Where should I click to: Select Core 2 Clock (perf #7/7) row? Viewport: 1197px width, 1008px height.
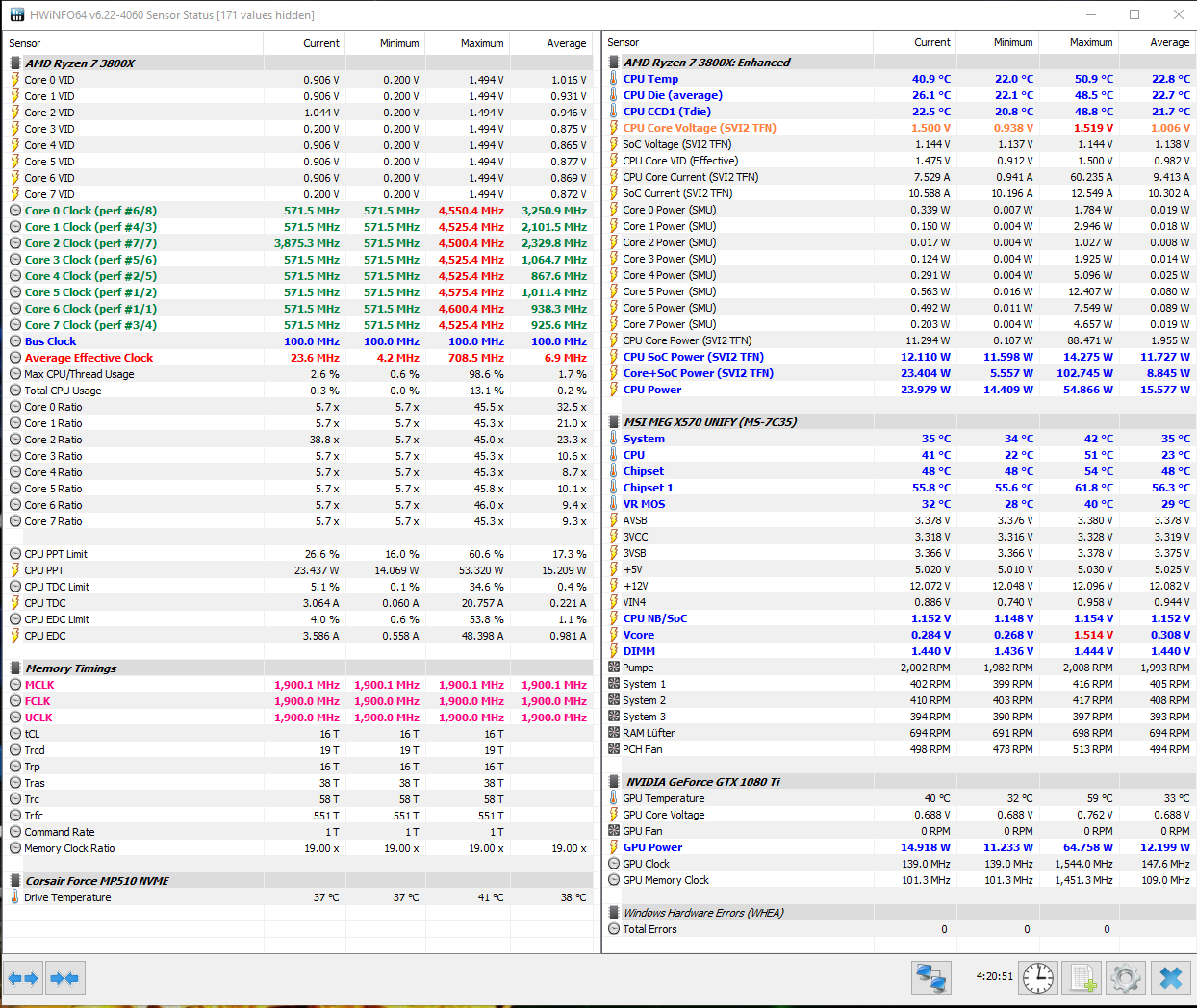click(x=298, y=243)
